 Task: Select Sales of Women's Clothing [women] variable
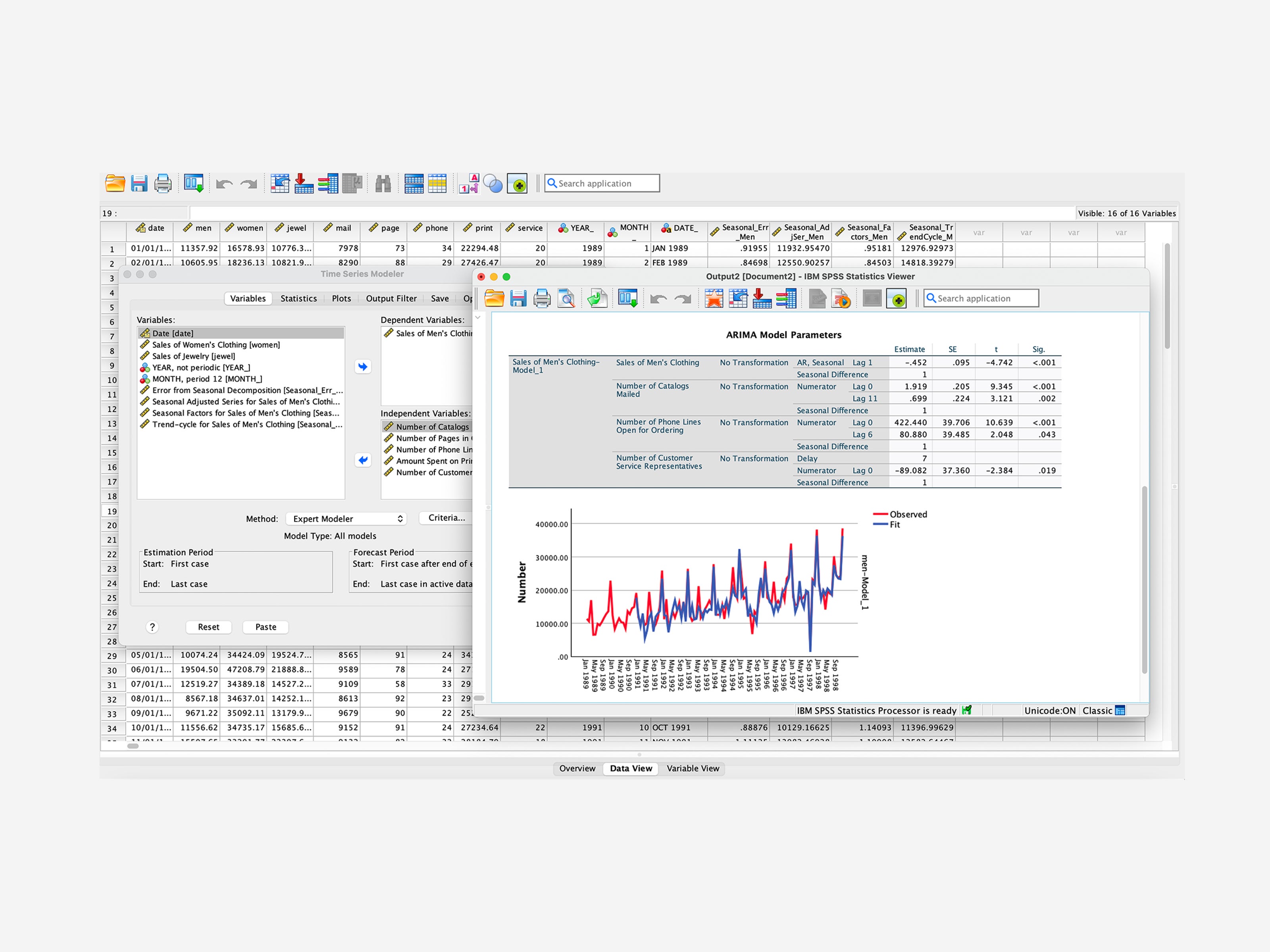[x=241, y=345]
